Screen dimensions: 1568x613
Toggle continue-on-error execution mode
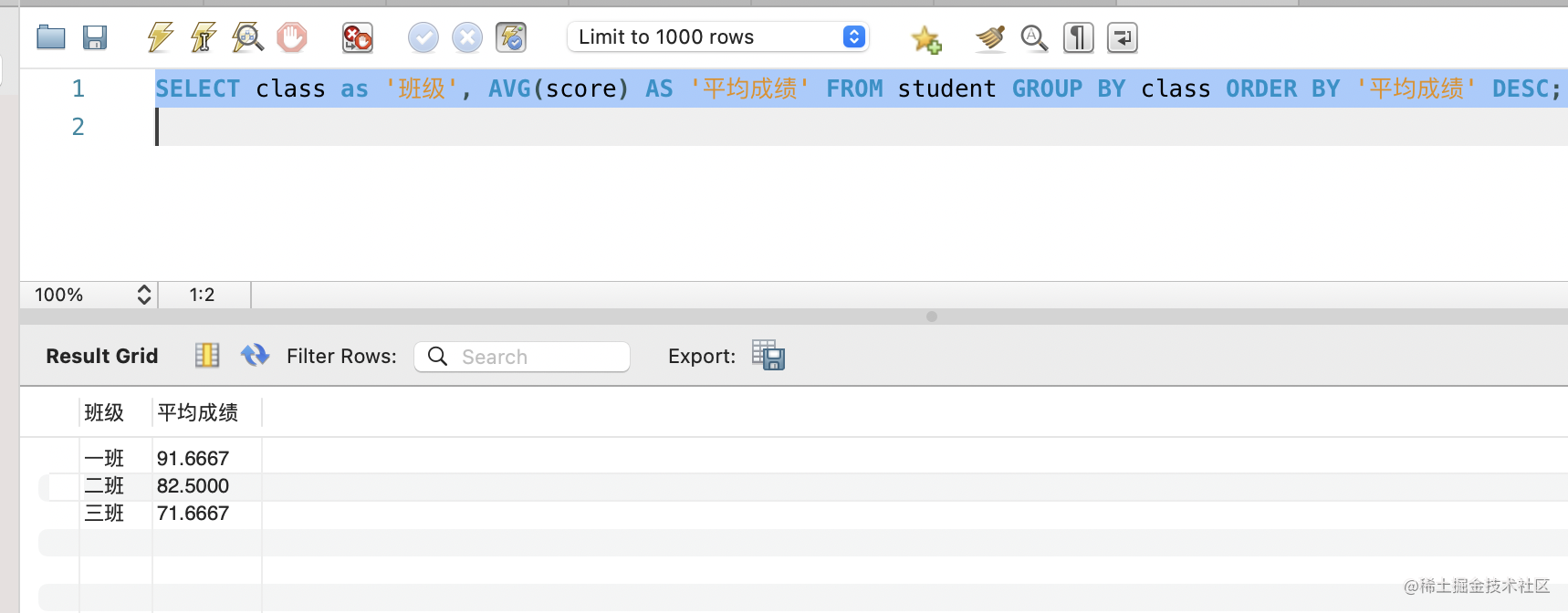click(x=357, y=37)
